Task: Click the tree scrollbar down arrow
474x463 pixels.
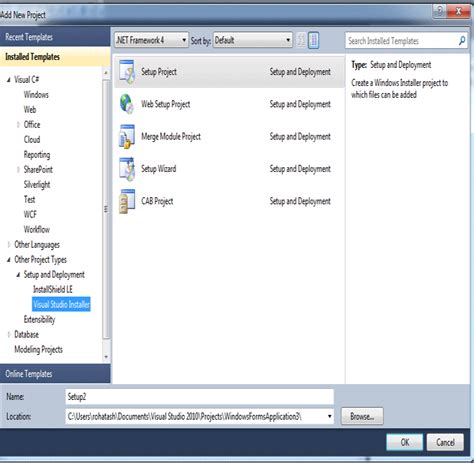Action: pyautogui.click(x=106, y=357)
